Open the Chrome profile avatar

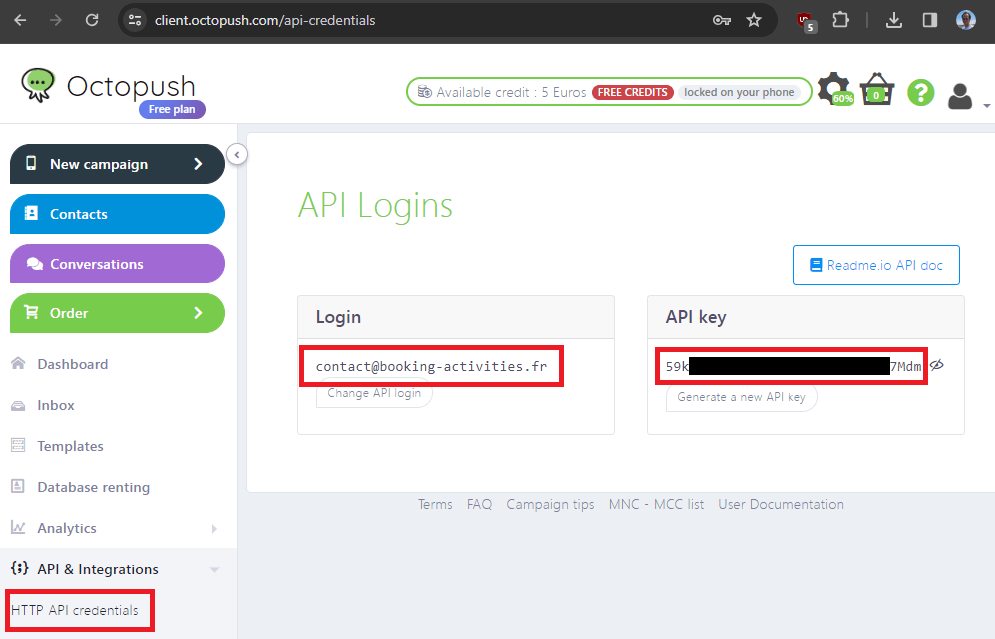coord(966,20)
